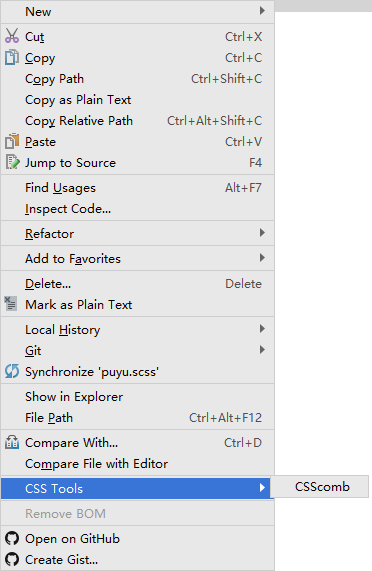
Task: Open the Git submenu arrow
Action: (x=262, y=350)
